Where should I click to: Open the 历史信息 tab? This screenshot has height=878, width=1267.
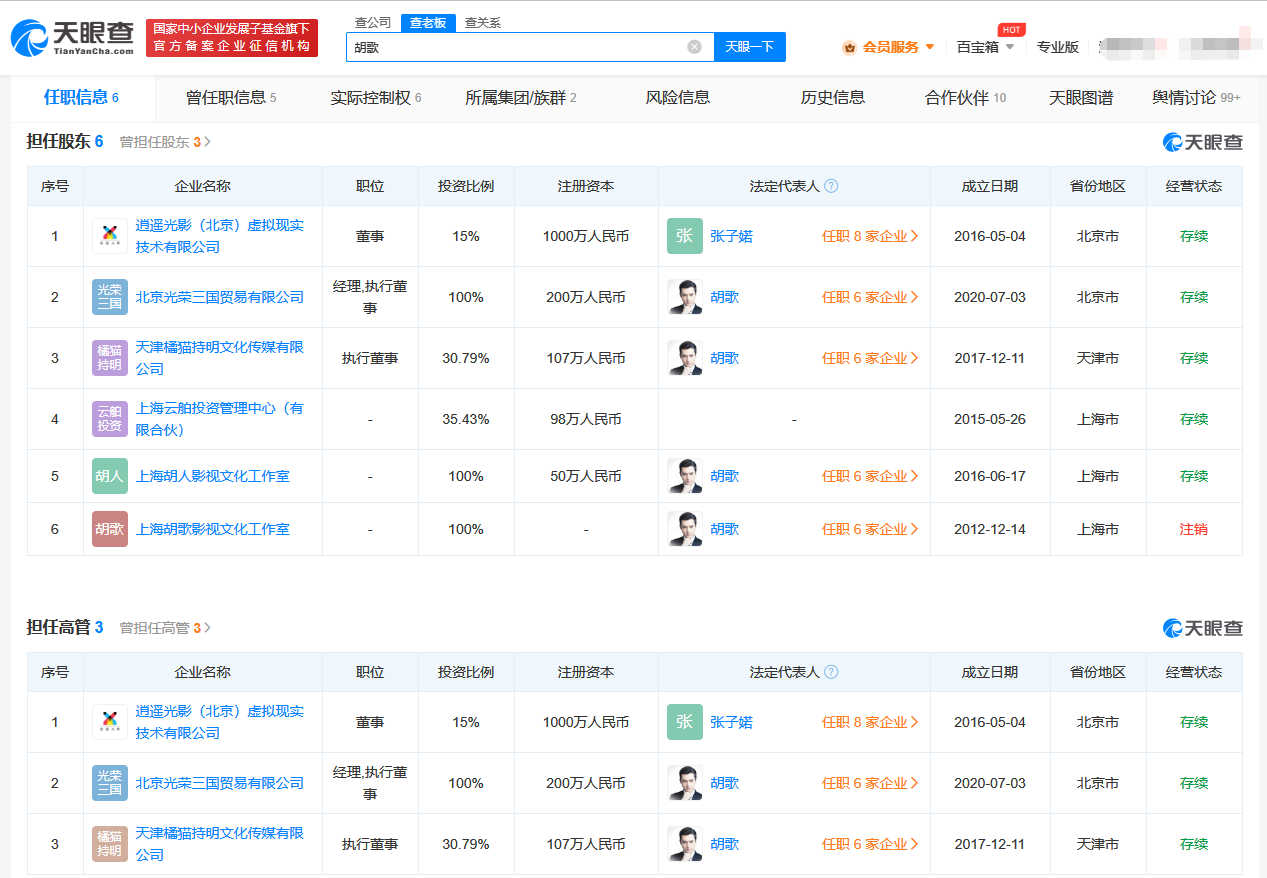tap(833, 98)
